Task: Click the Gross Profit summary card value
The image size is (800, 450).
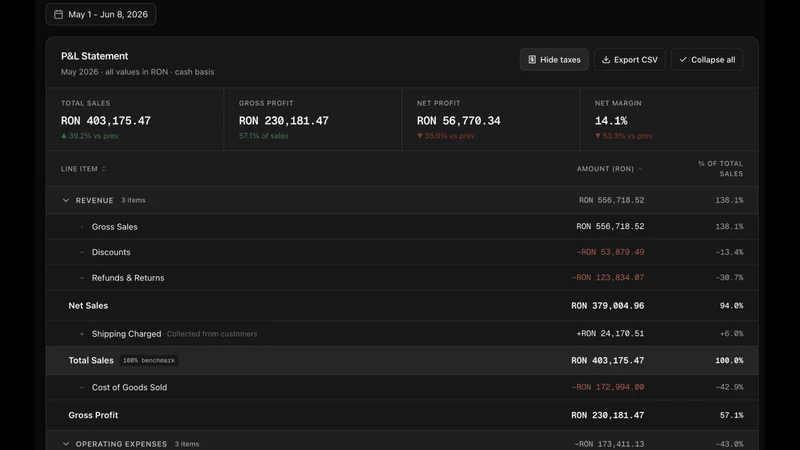Action: (x=284, y=121)
